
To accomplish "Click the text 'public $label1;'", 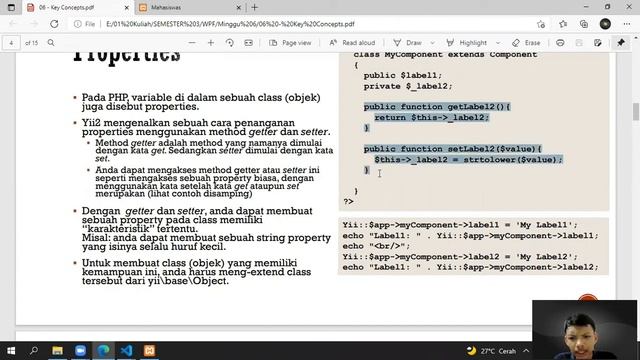I will [403, 76].
